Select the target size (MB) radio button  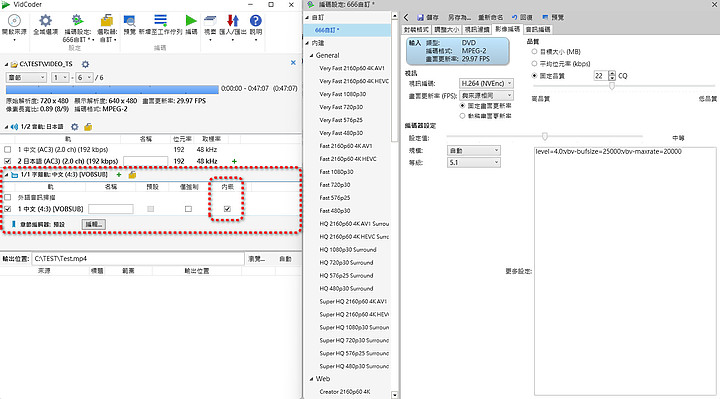(x=534, y=52)
